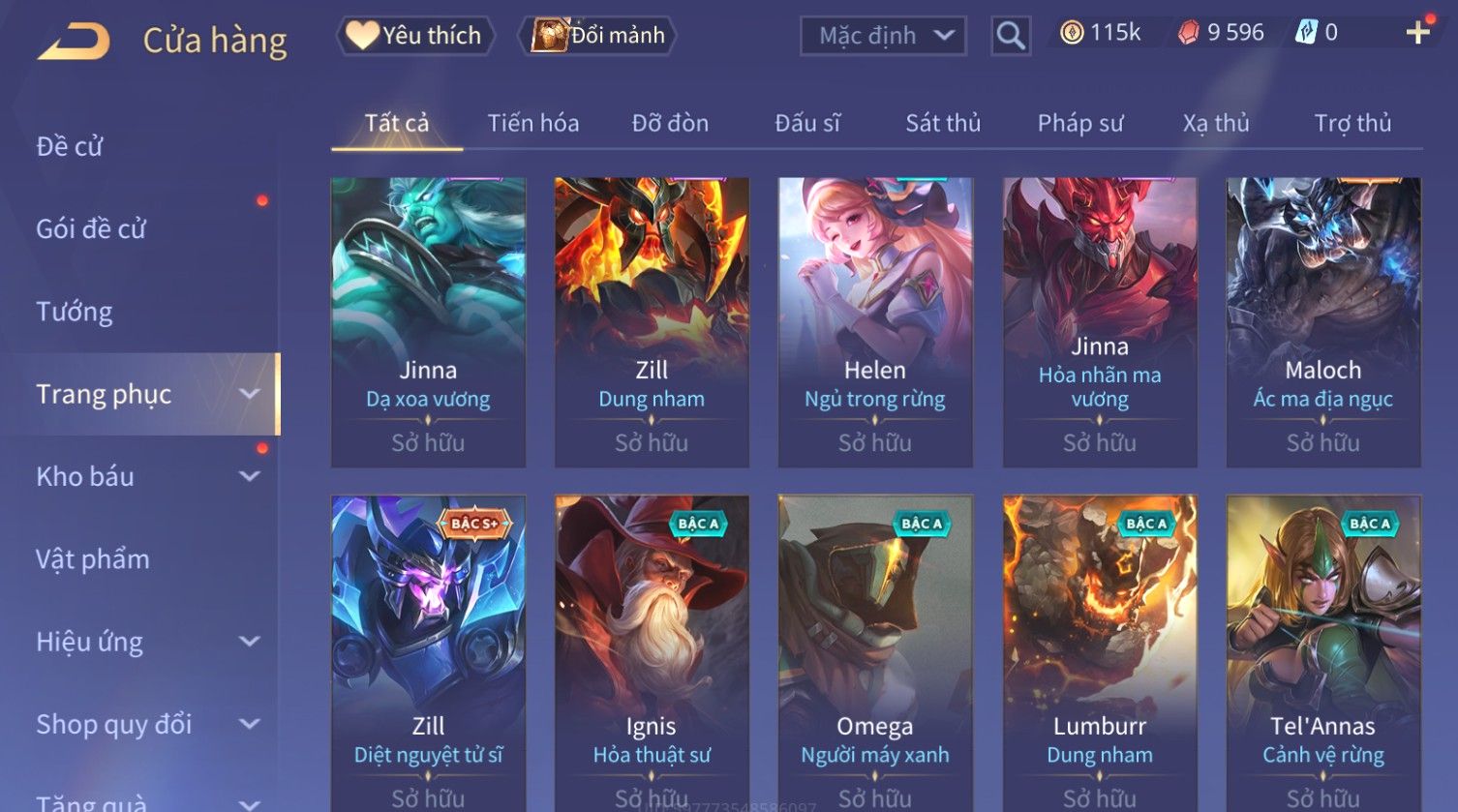Click the gold coin balance icon
The image size is (1458, 812).
point(1071,33)
